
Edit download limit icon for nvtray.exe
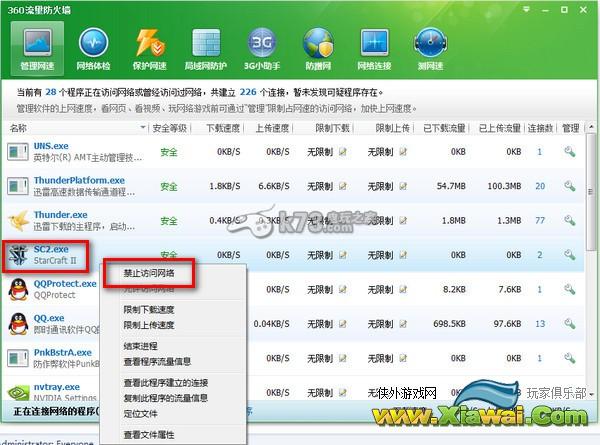(343, 393)
